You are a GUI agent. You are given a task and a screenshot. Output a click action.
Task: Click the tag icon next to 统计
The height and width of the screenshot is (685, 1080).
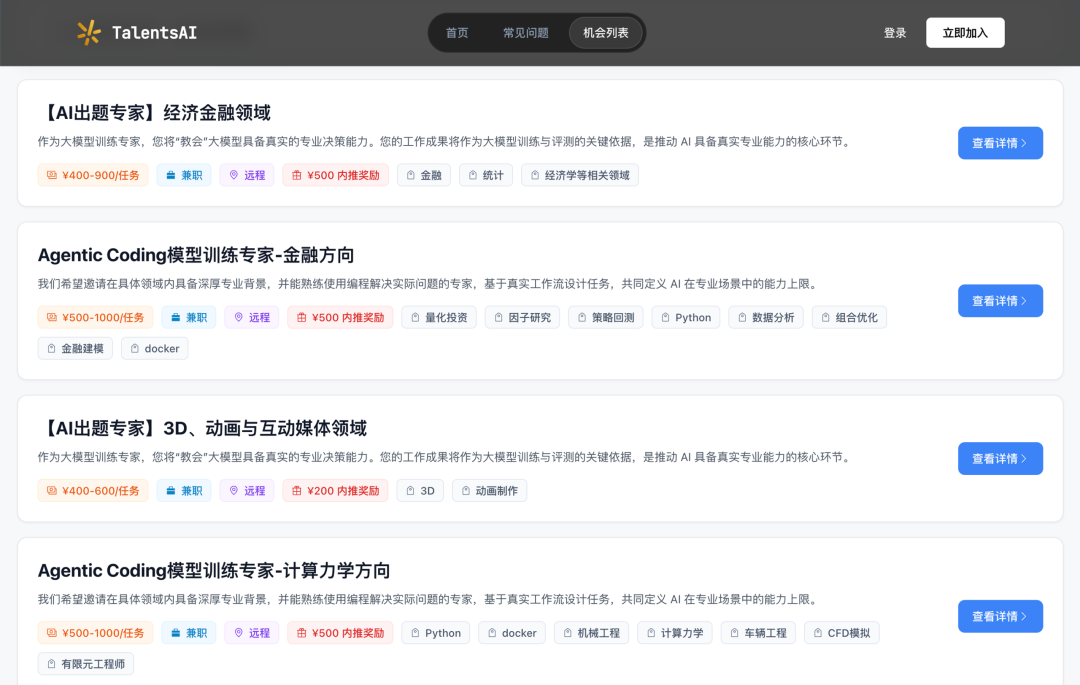coord(472,175)
